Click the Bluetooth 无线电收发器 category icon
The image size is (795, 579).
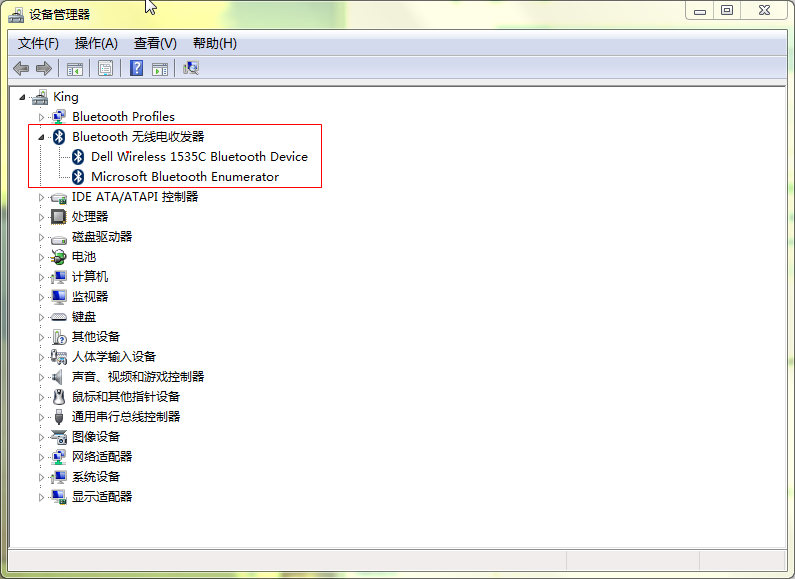coord(59,136)
